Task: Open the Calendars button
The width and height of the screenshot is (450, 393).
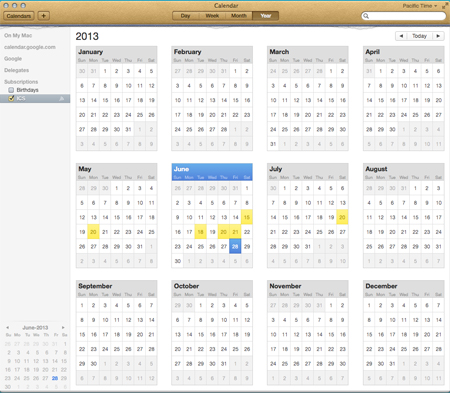Action: (19, 16)
